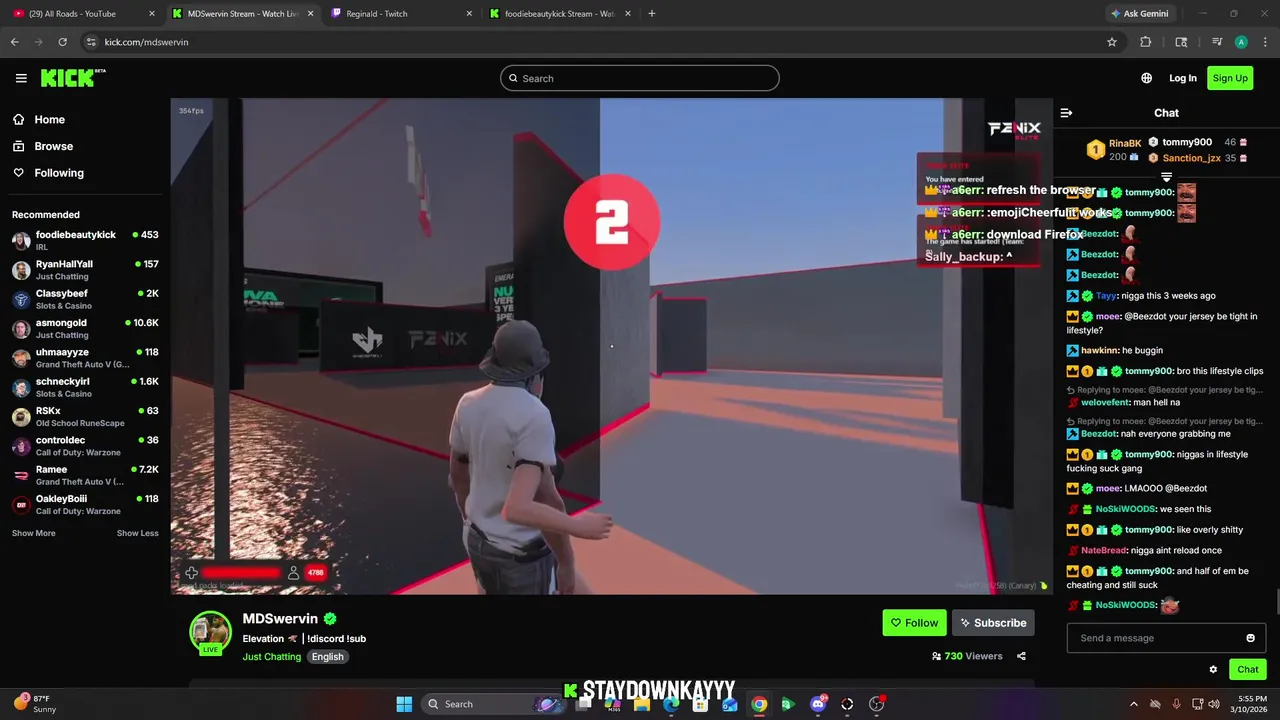1280x720 pixels.
Task: Open controldec recommended channel
Action: [x=85, y=446]
